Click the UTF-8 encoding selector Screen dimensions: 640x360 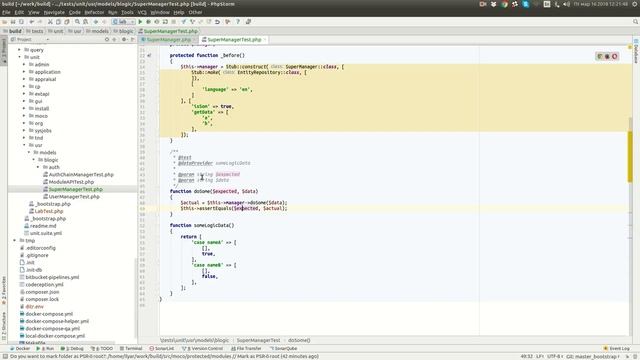(554, 356)
